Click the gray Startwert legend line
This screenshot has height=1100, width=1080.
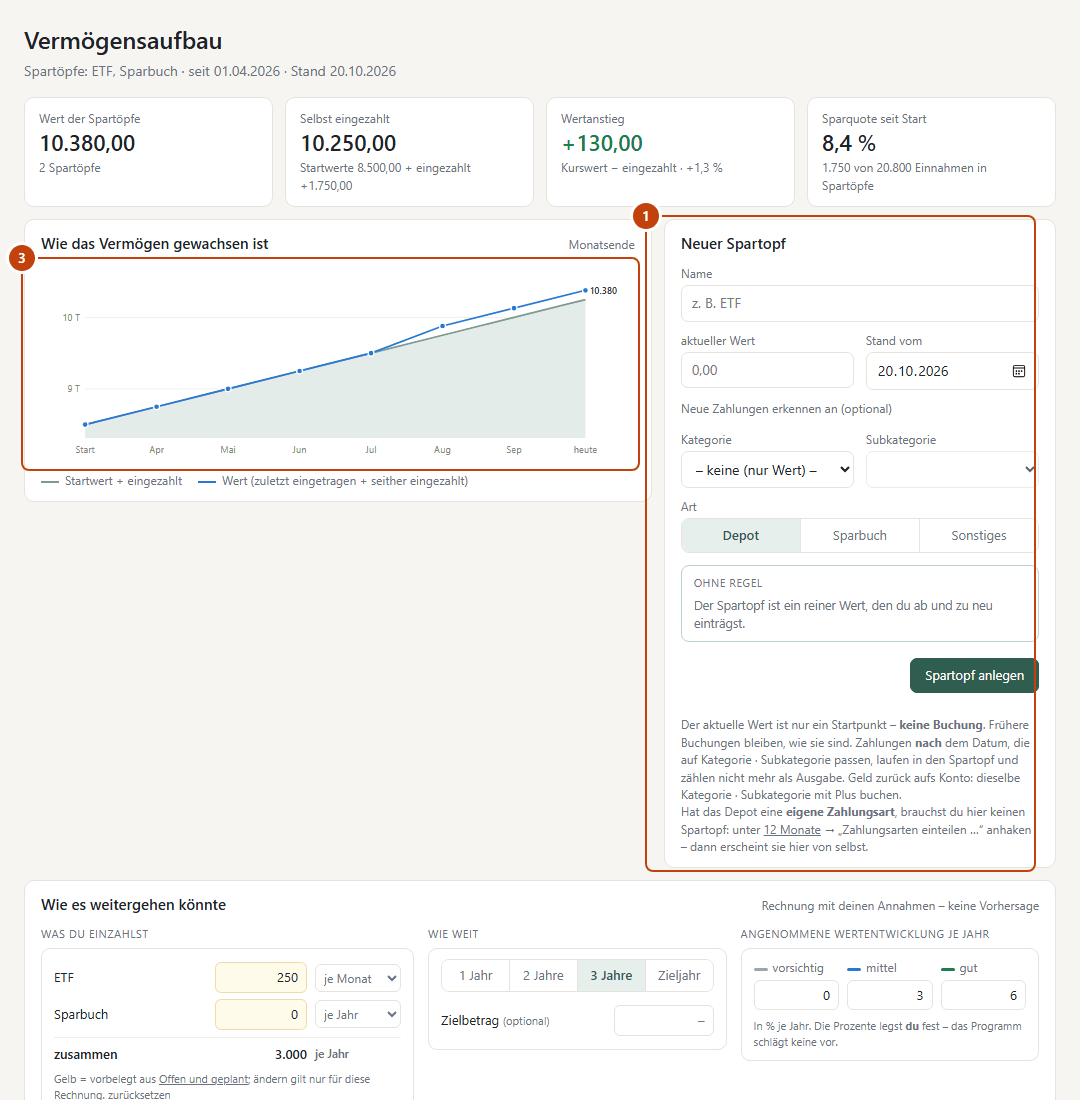[x=50, y=482]
